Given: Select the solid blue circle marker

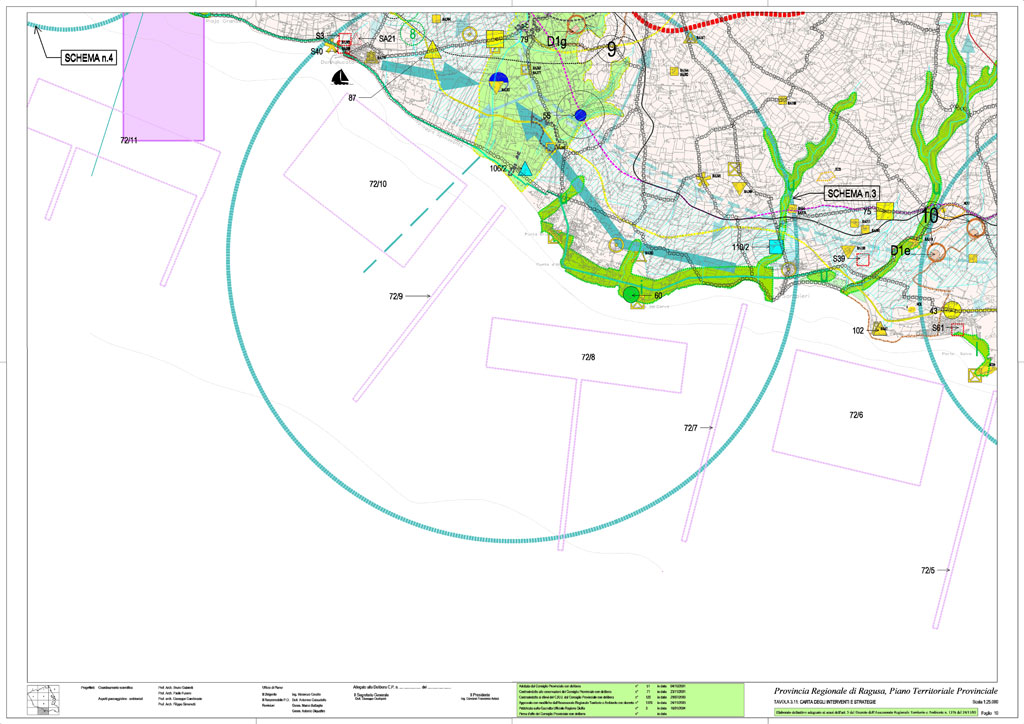Looking at the screenshot, I should click(580, 116).
